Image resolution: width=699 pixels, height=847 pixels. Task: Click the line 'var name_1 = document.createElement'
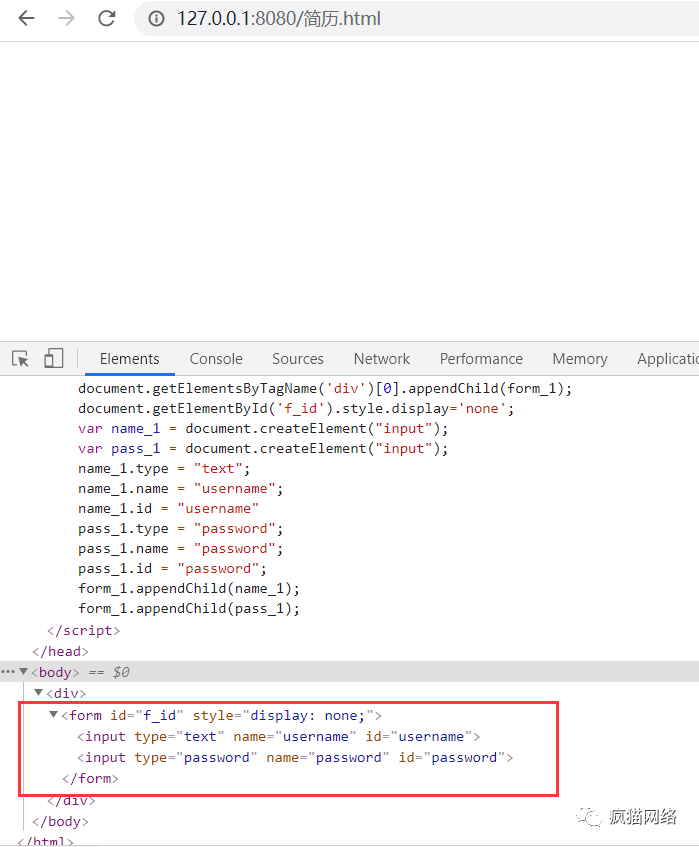click(263, 428)
